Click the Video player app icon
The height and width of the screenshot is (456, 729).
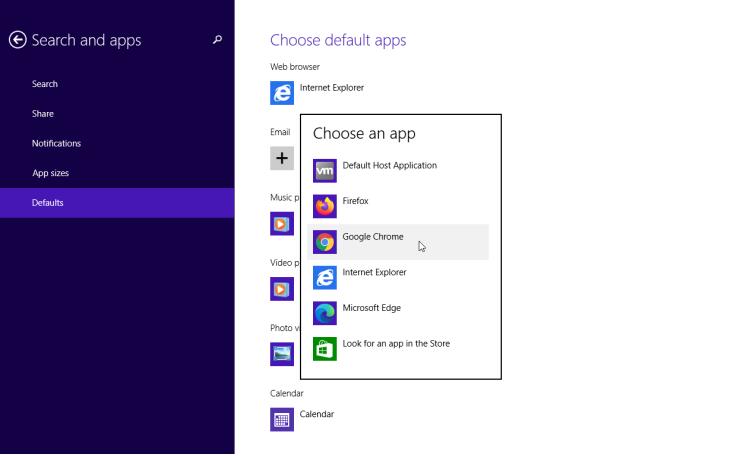282,289
